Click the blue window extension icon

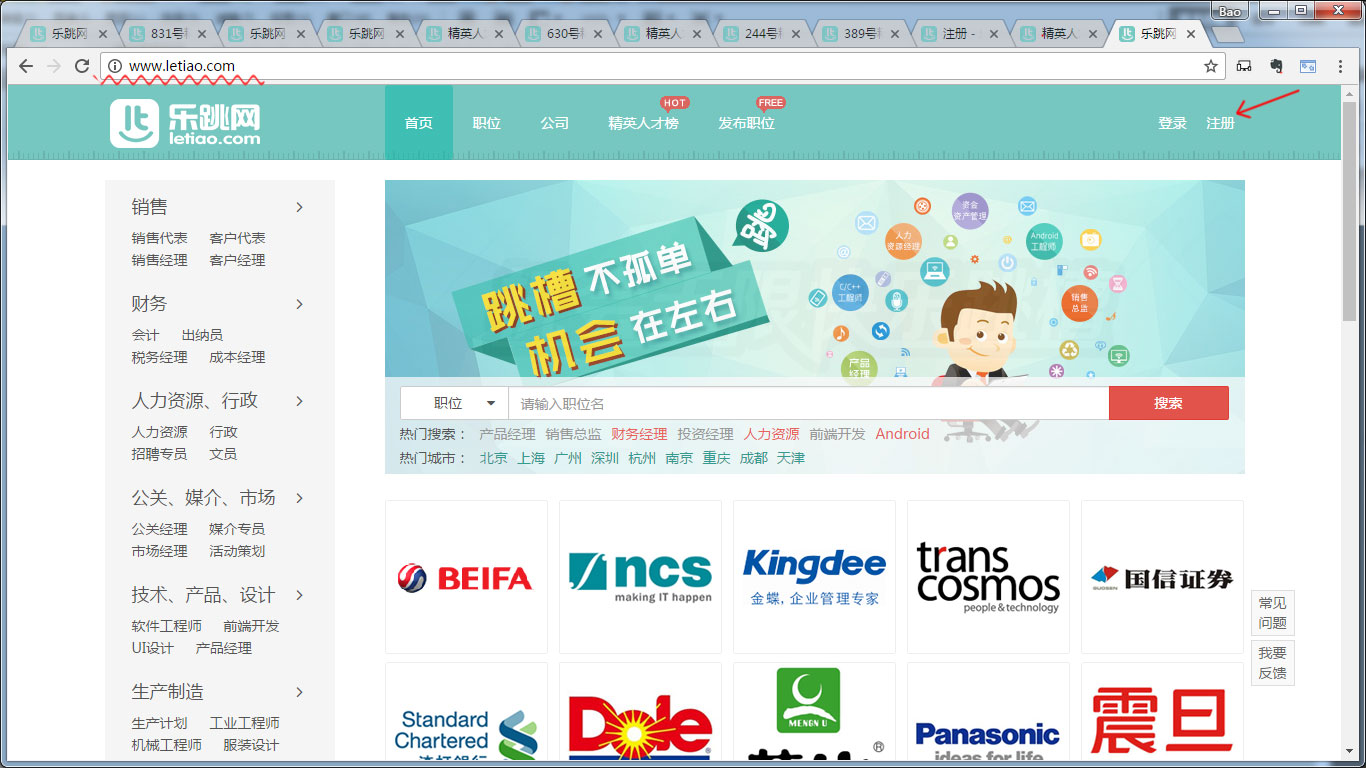coord(1308,66)
